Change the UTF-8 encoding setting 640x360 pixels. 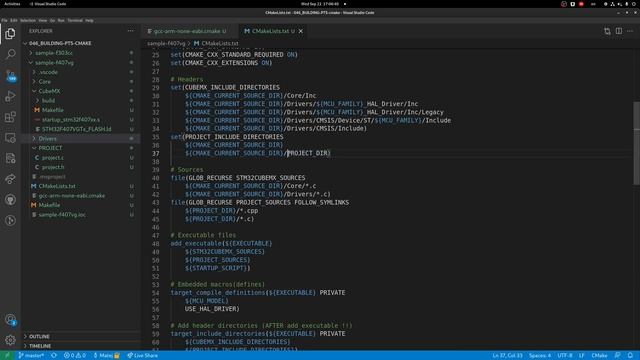(x=565, y=356)
